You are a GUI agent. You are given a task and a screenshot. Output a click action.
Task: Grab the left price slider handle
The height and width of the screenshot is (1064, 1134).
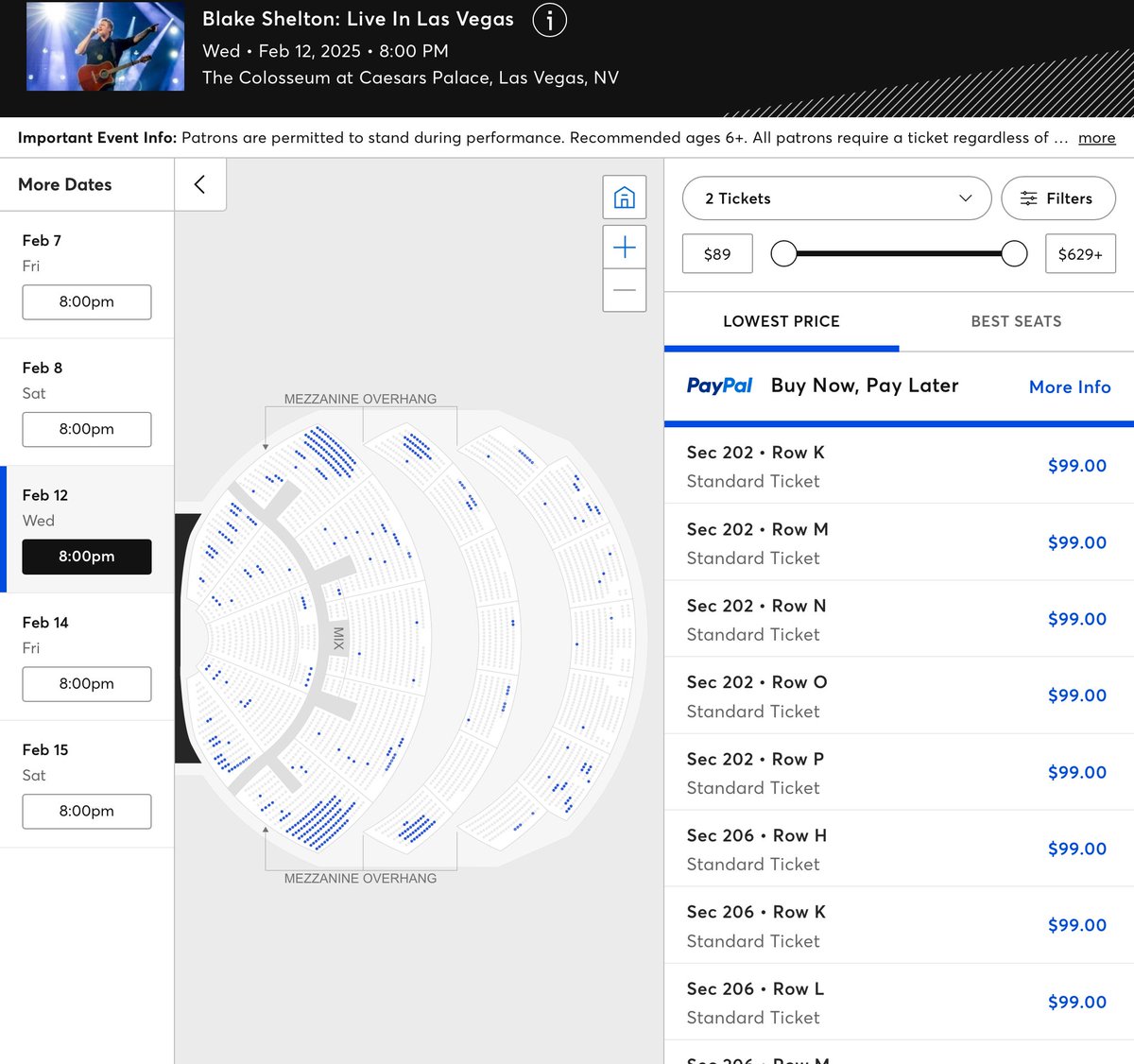point(783,253)
